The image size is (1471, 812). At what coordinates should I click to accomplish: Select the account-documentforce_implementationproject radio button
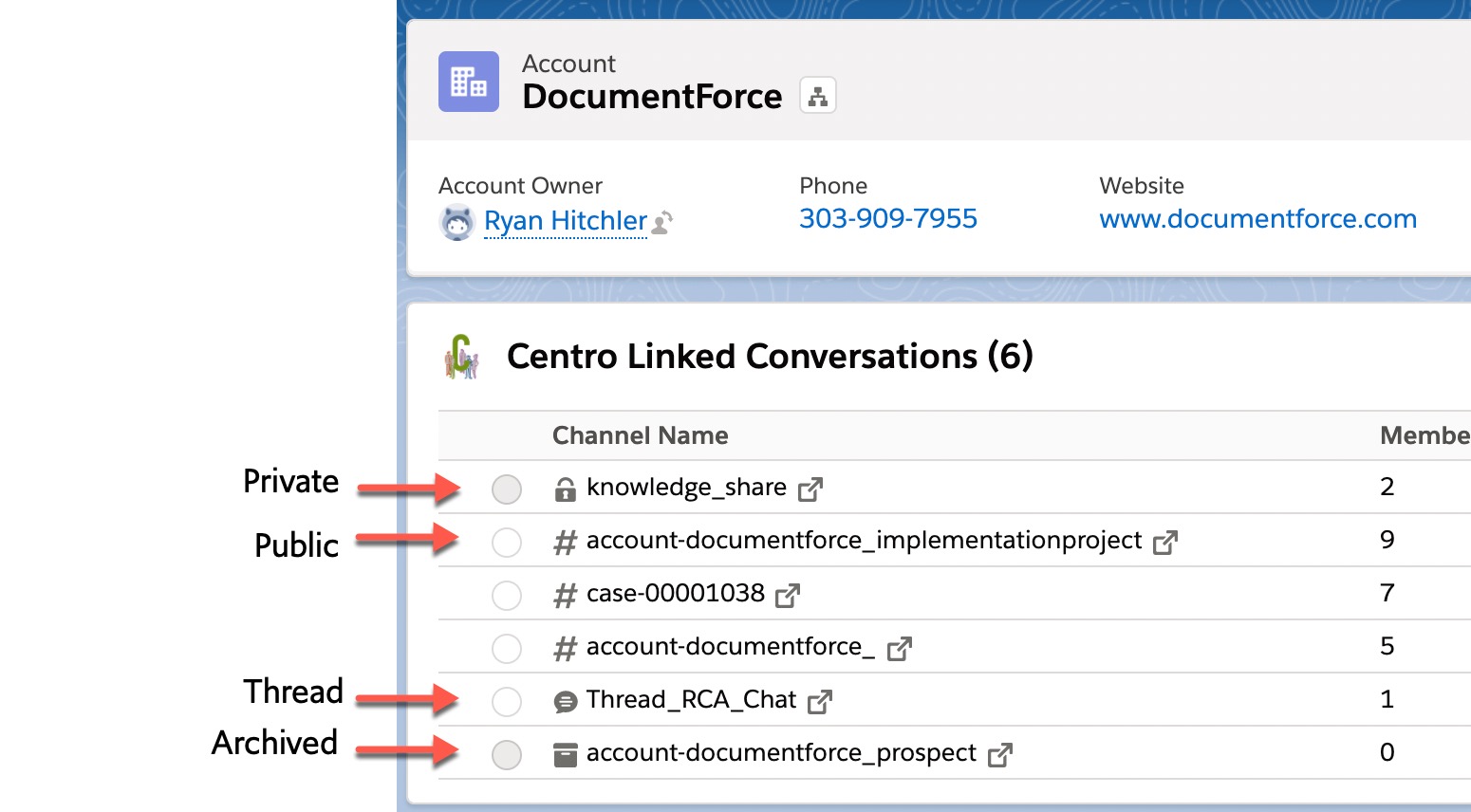(507, 543)
